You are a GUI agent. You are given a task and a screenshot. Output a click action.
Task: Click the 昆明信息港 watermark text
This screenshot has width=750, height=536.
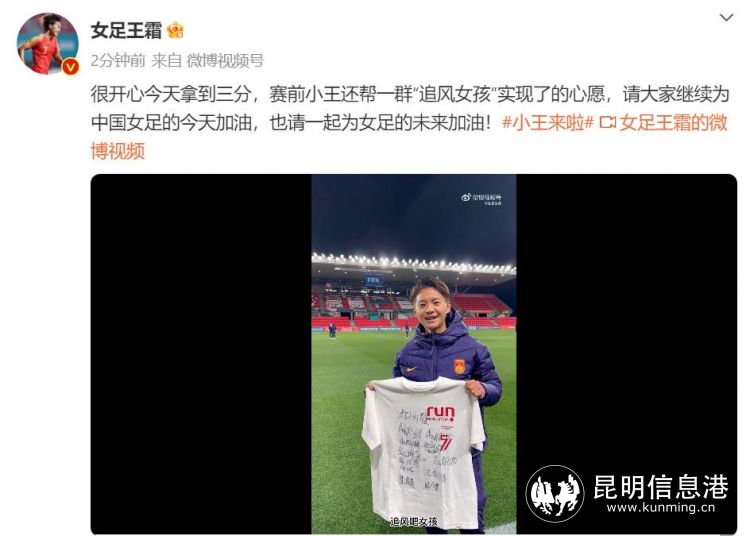(x=661, y=487)
